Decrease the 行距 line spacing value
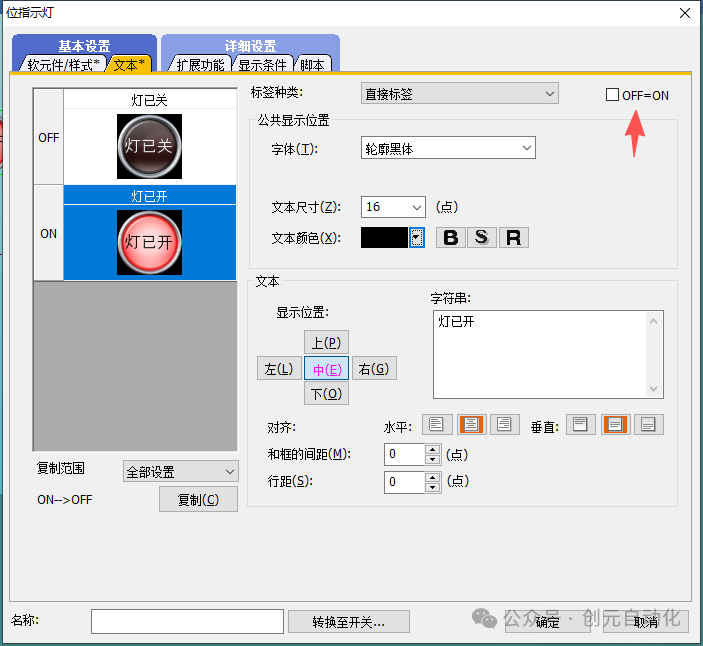This screenshot has width=703, height=646. tap(432, 487)
